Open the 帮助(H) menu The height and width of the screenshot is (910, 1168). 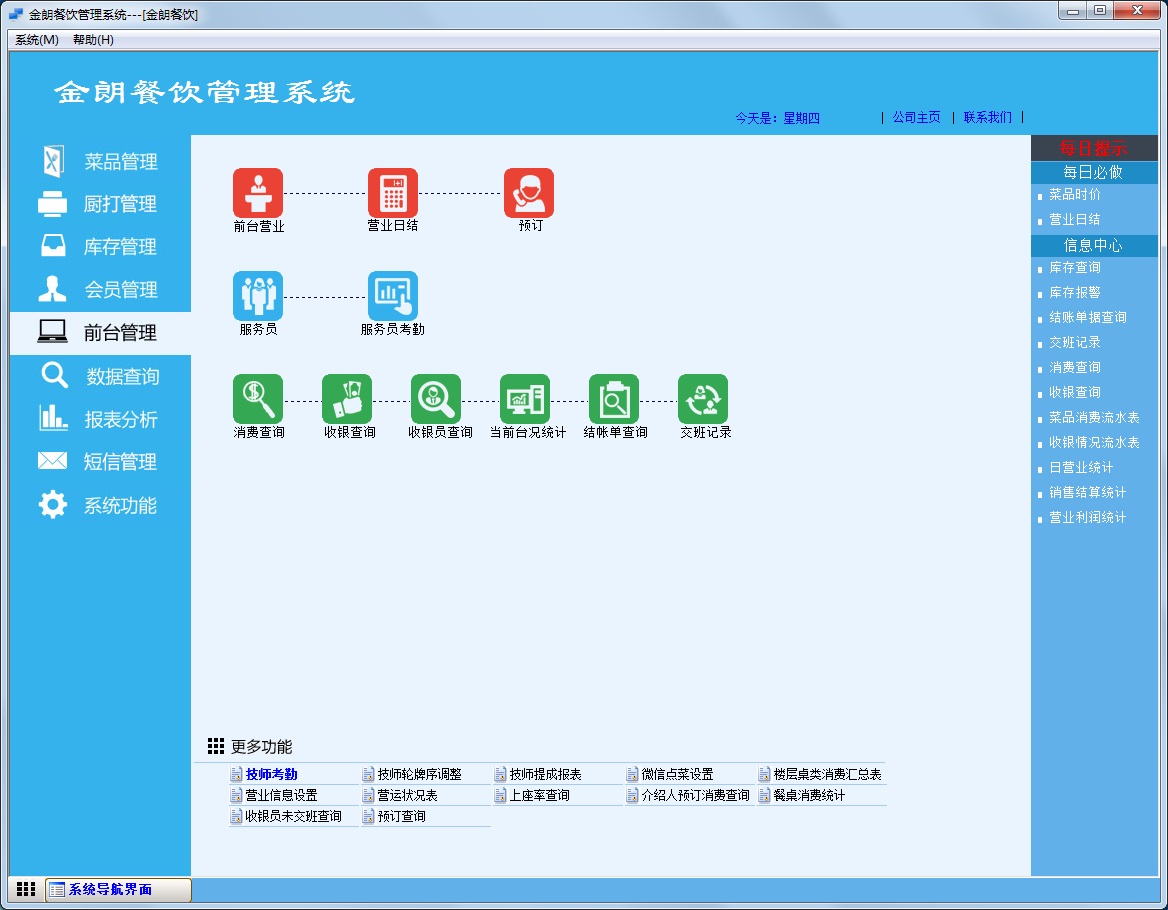pos(93,39)
